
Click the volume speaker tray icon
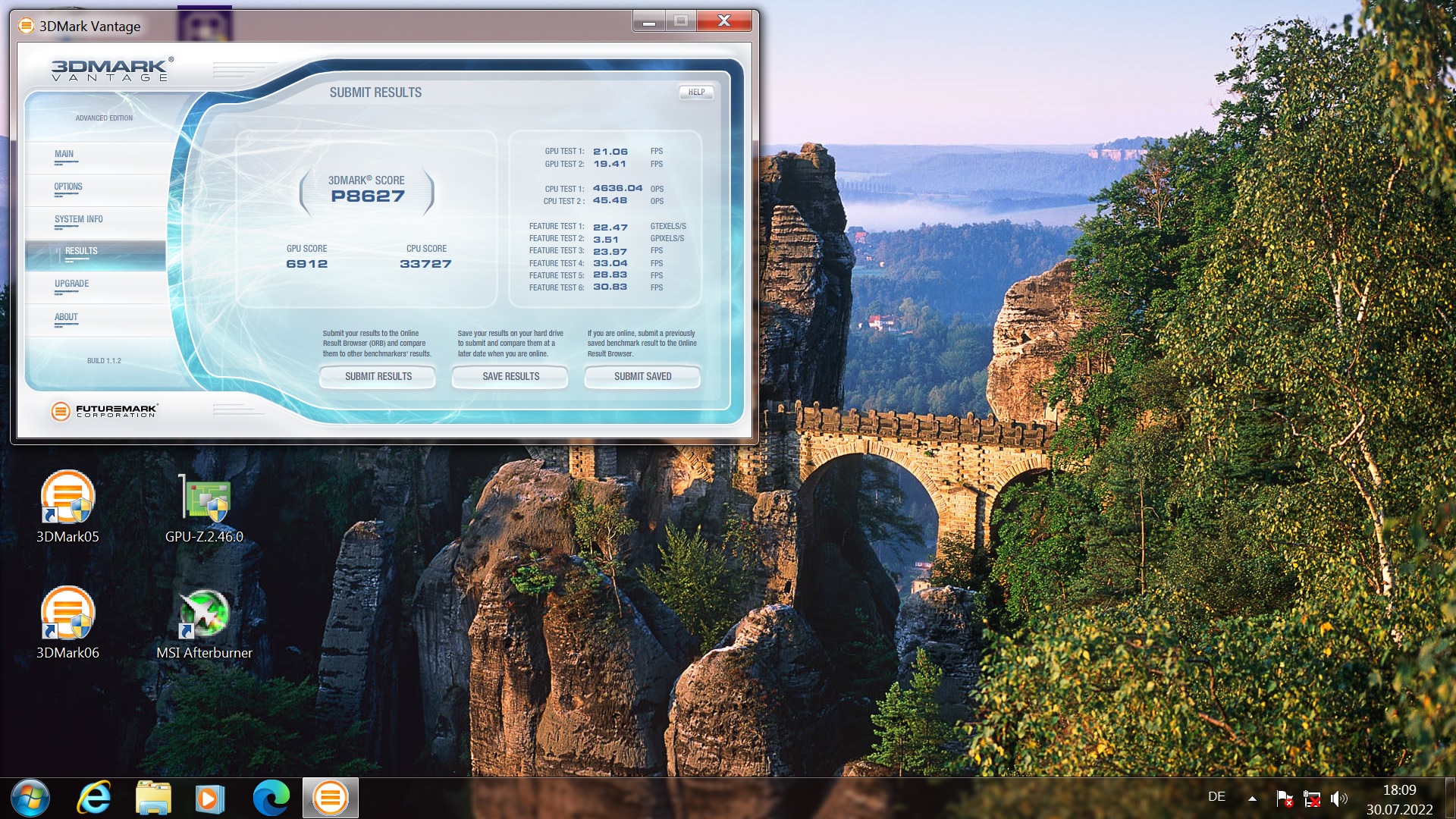click(x=1339, y=798)
